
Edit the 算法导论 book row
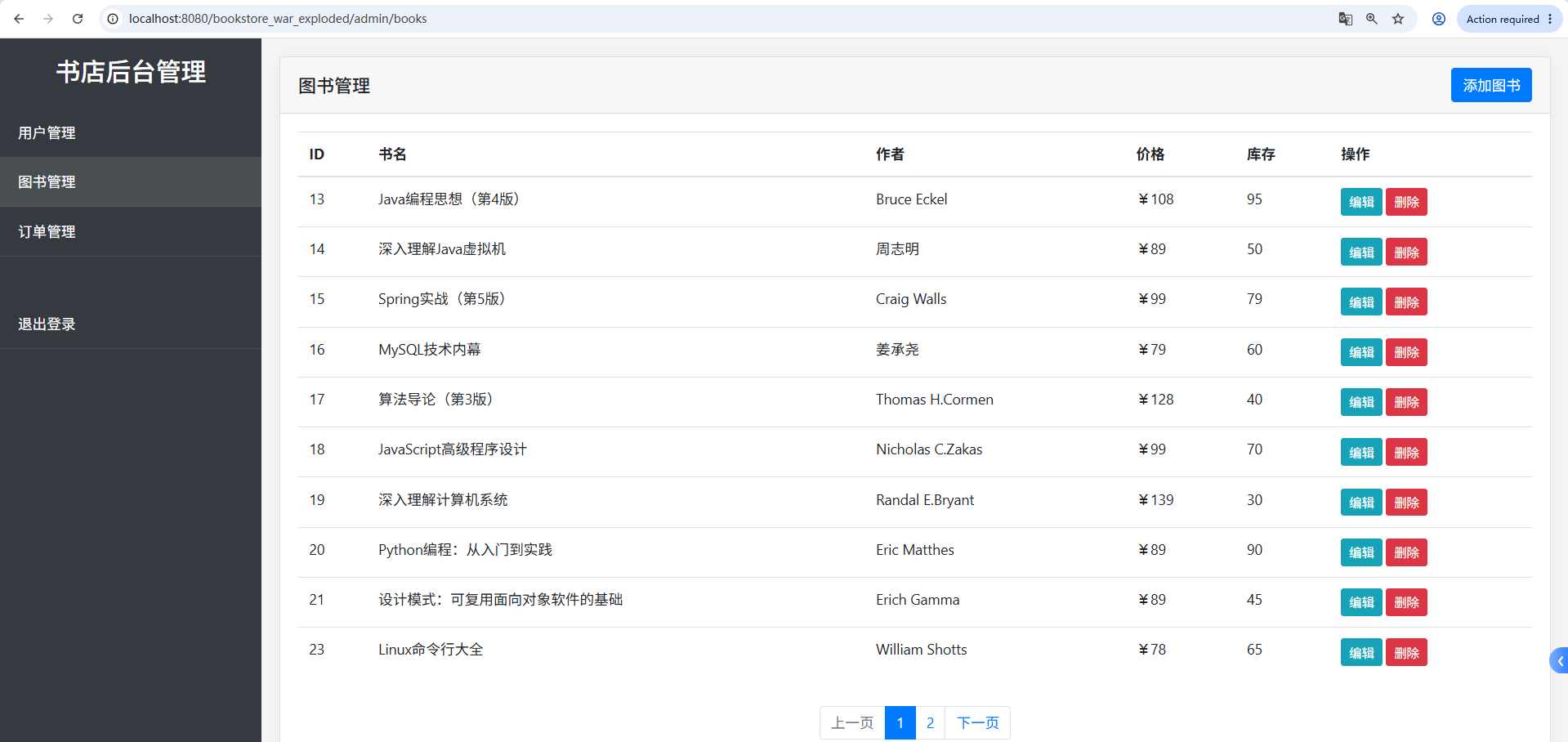coord(1361,402)
